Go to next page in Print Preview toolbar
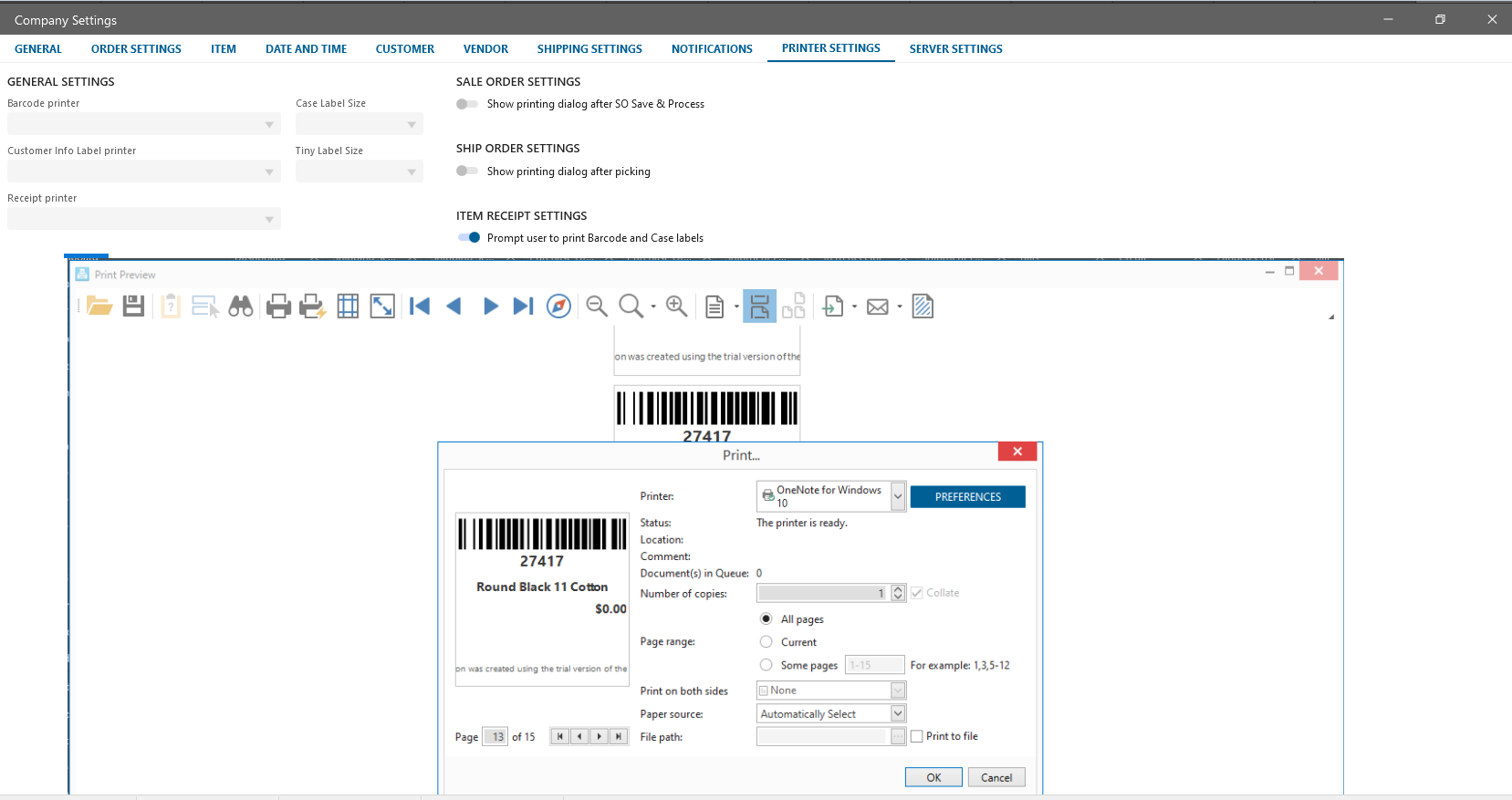Viewport: 1512px width, 800px height. [490, 306]
